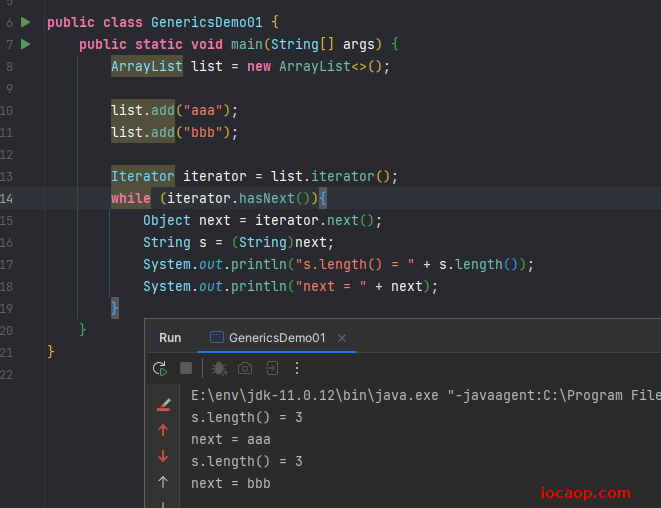The height and width of the screenshot is (508, 661).
Task: Click list.iterator() call on line 13
Action: [x=330, y=176]
